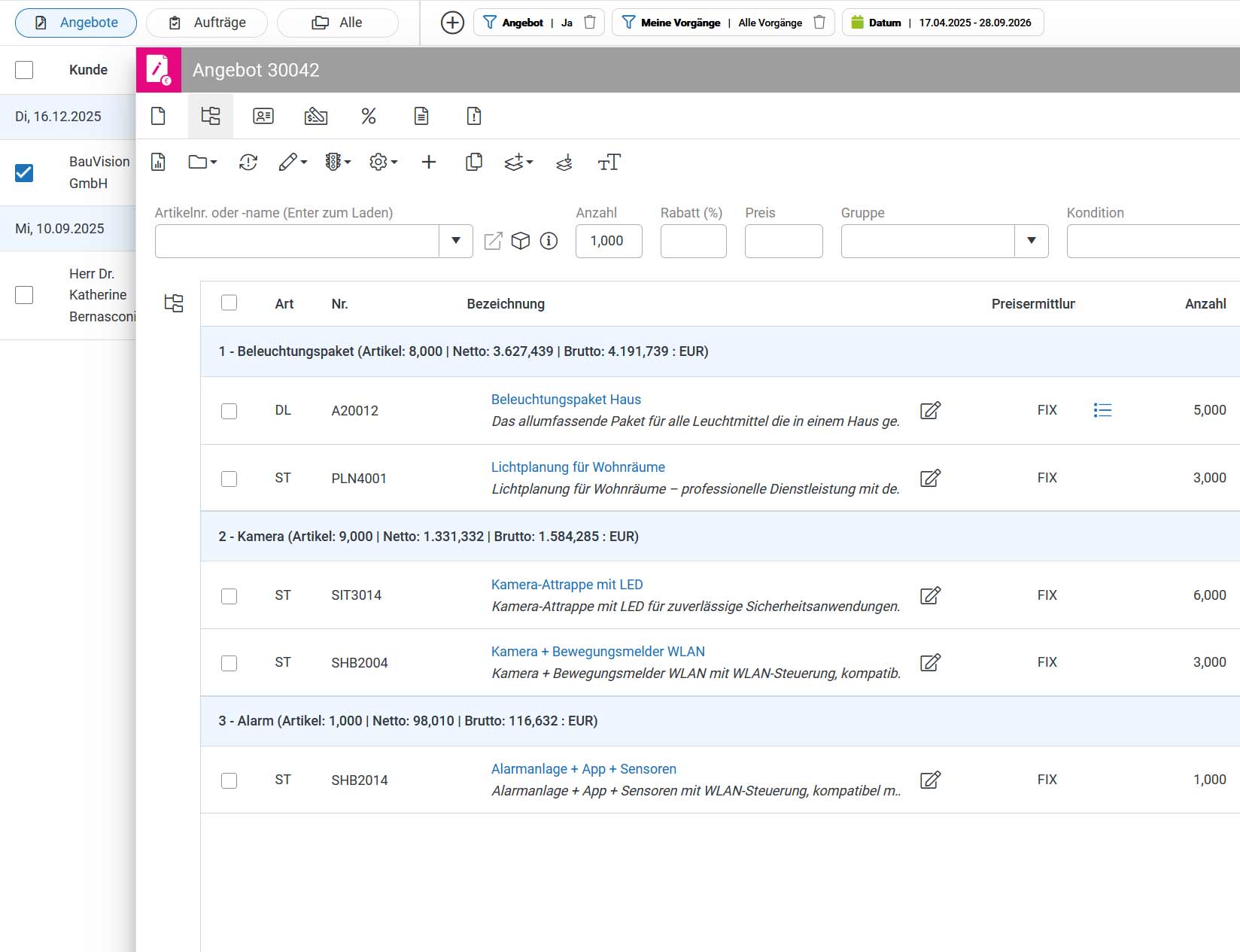Open the Datum filter range
Image resolution: width=1240 pixels, height=952 pixels.
943,23
